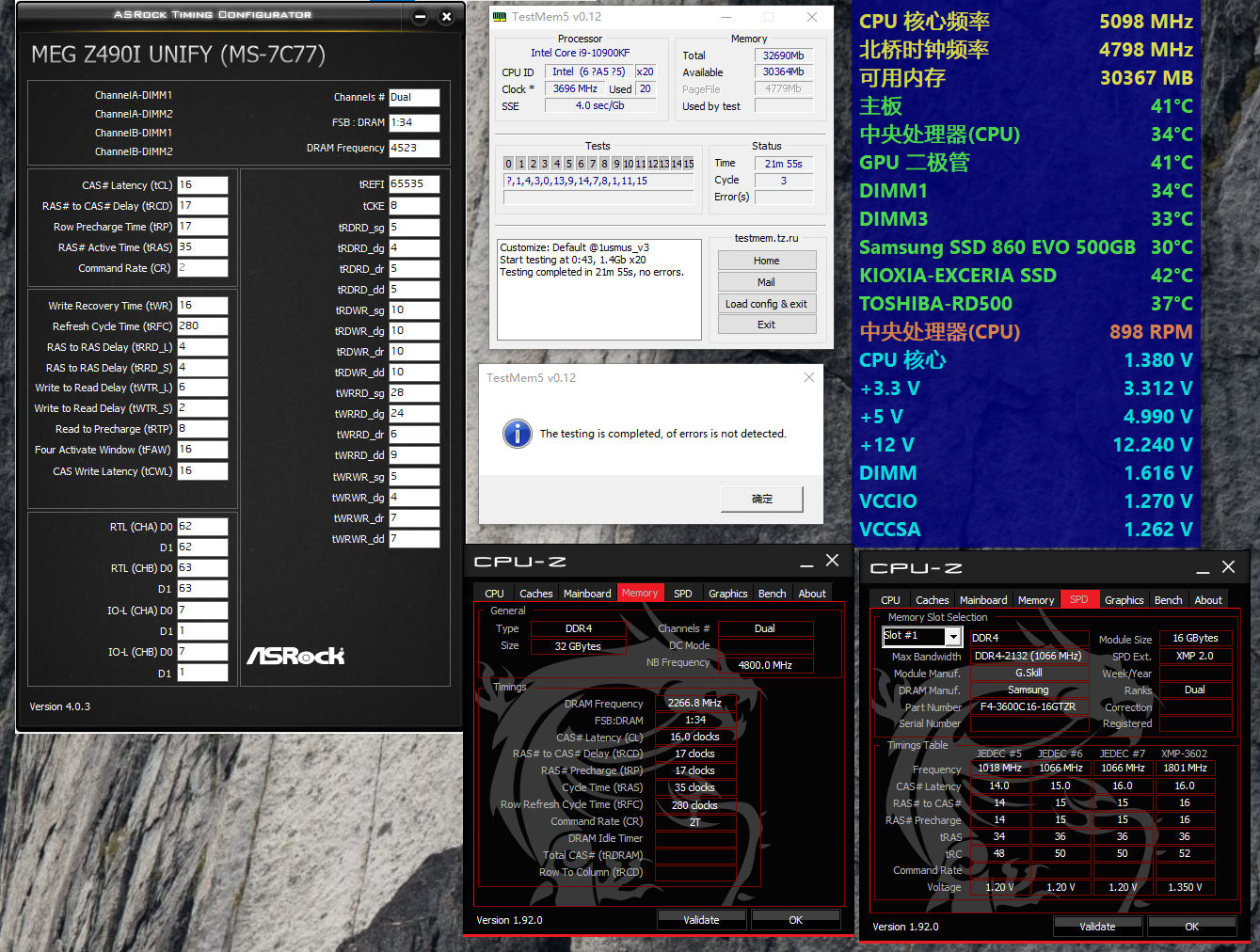The image size is (1260, 952).
Task: Close the TestMem5 completion dialog with X
Action: click(808, 377)
